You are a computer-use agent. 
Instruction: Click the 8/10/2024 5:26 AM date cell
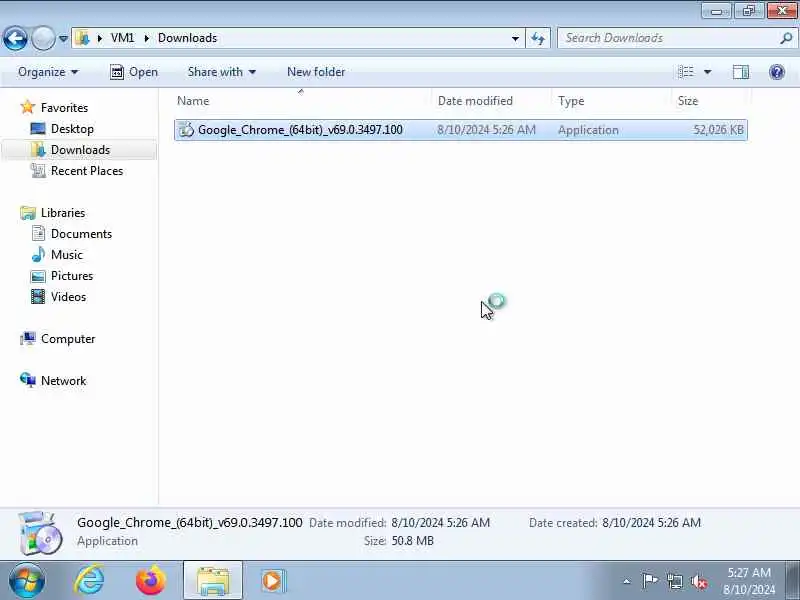tap(486, 130)
